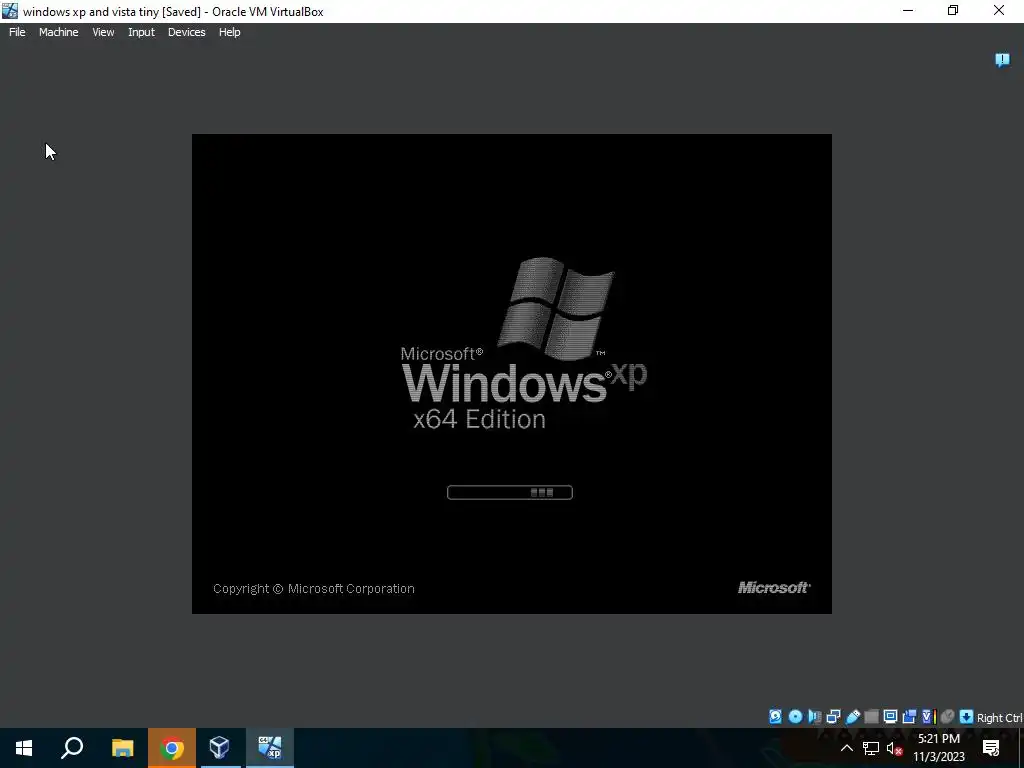Open the Devices menu

pos(187,32)
